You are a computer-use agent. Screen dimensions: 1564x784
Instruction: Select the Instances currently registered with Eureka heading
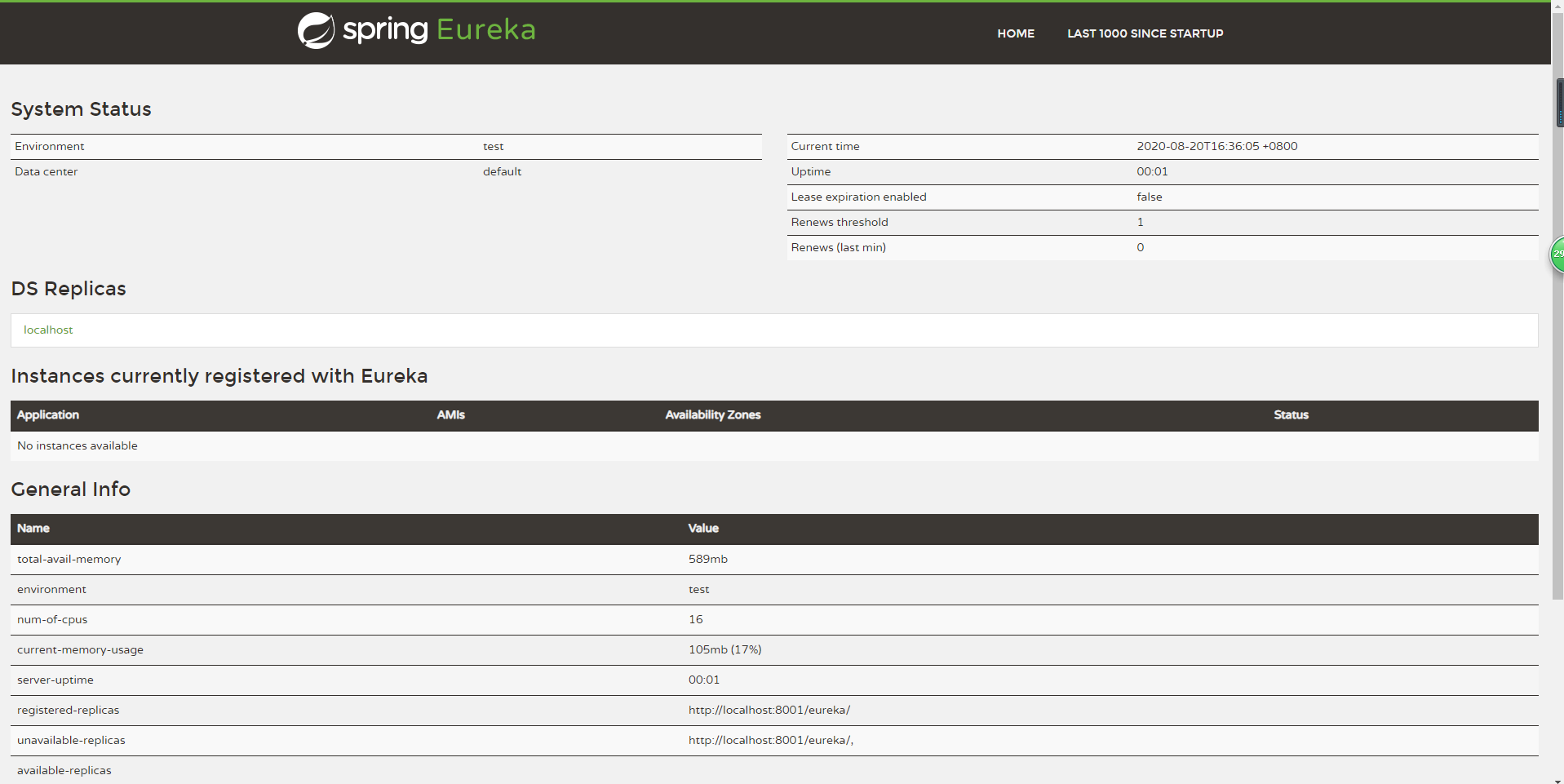coord(219,376)
